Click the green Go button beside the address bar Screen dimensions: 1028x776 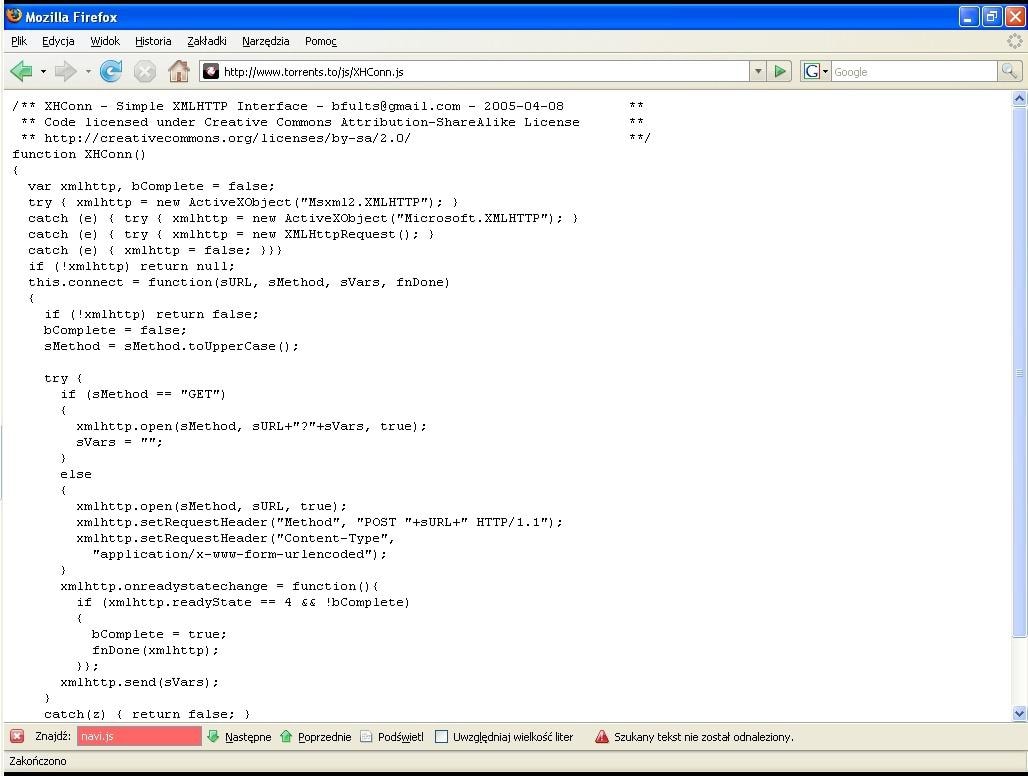781,71
